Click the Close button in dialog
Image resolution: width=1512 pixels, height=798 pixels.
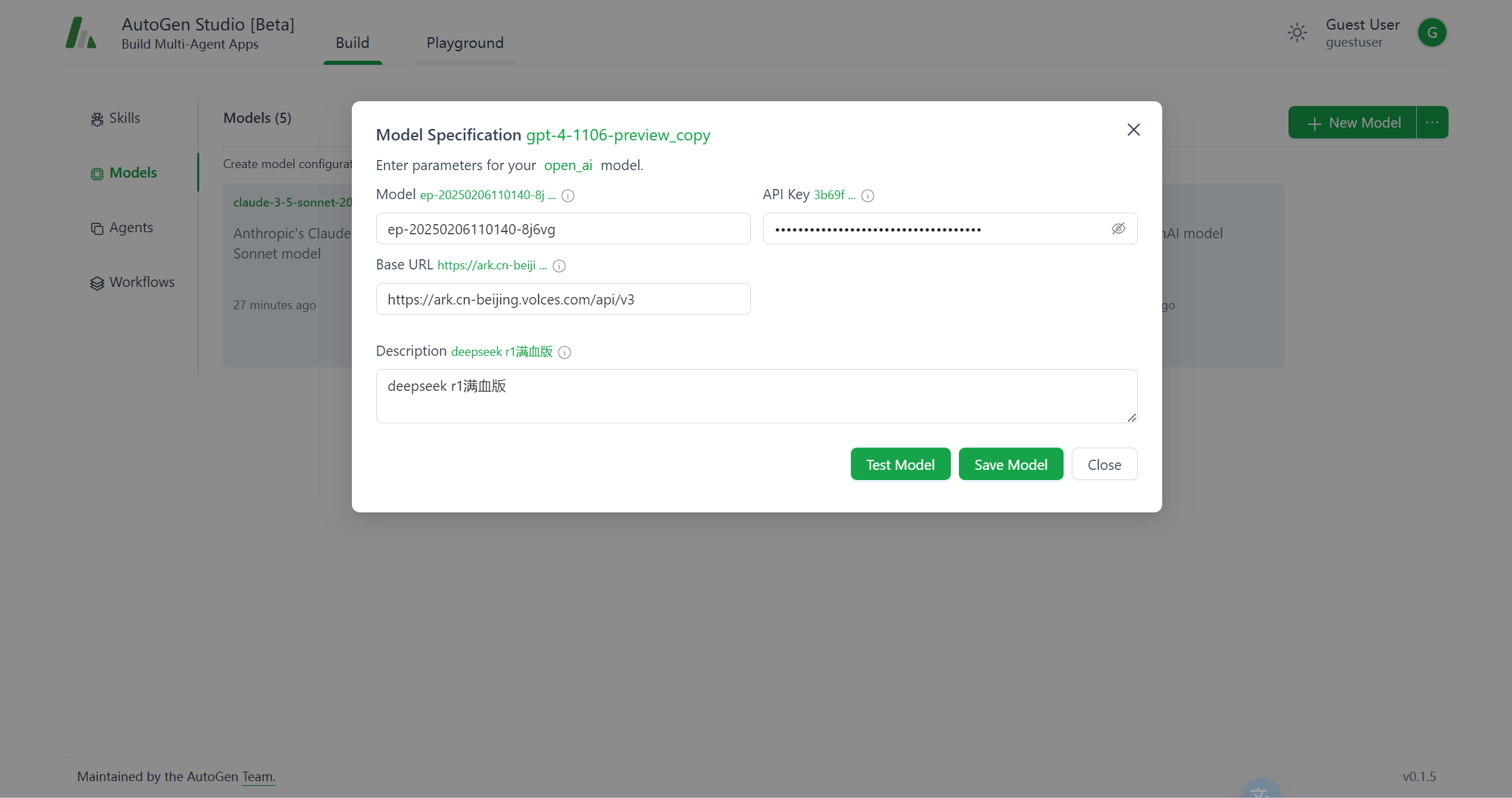click(1104, 464)
